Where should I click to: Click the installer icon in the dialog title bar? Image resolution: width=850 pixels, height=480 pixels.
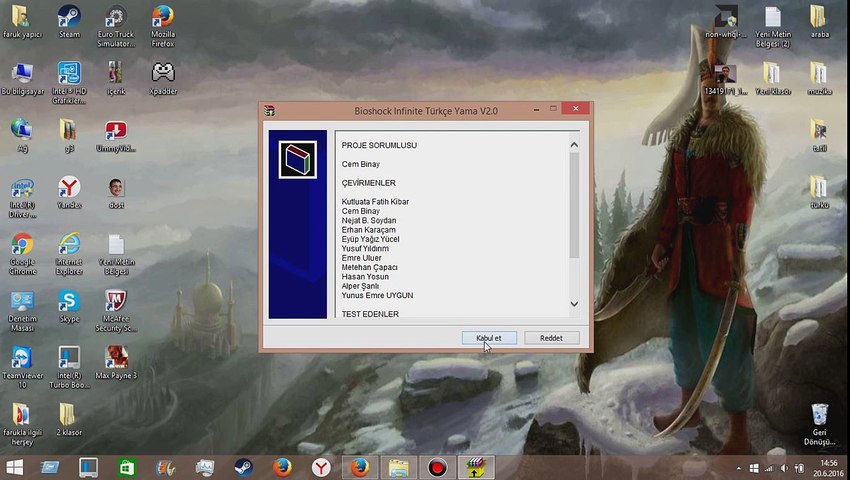[269, 111]
